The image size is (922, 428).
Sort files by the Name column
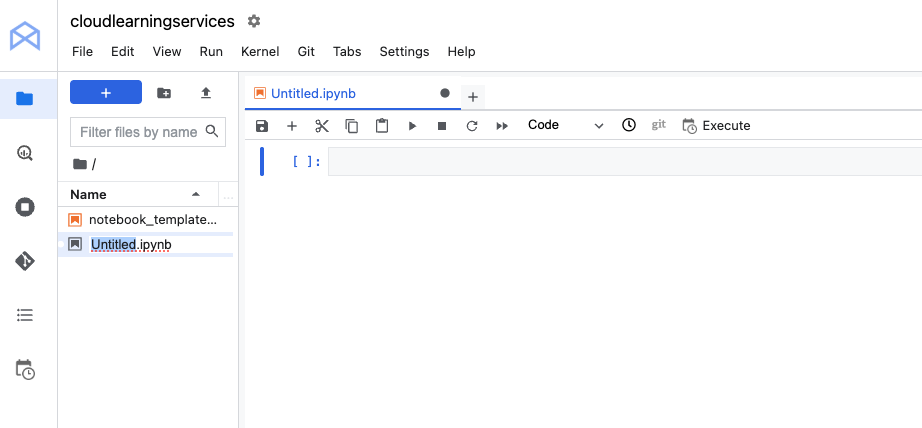[x=88, y=195]
